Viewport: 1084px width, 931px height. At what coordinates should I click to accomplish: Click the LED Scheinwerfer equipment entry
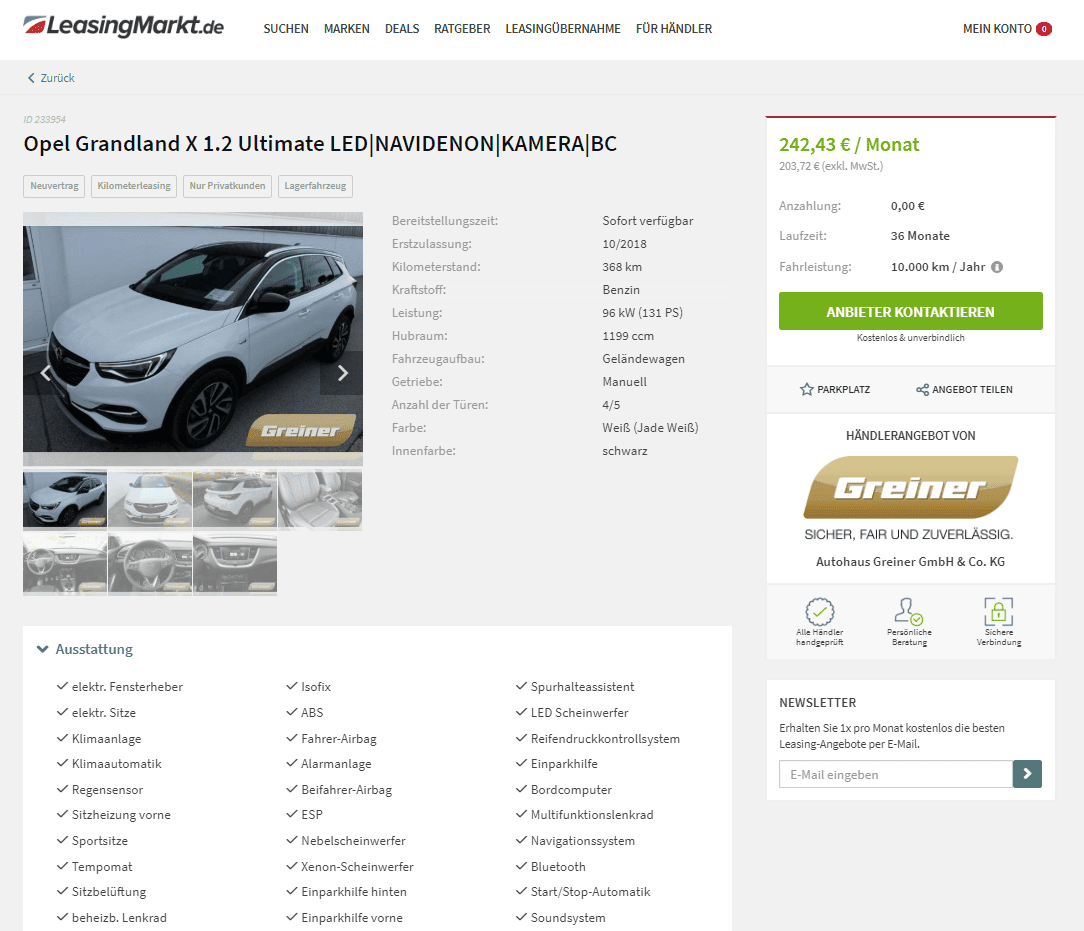[579, 713]
